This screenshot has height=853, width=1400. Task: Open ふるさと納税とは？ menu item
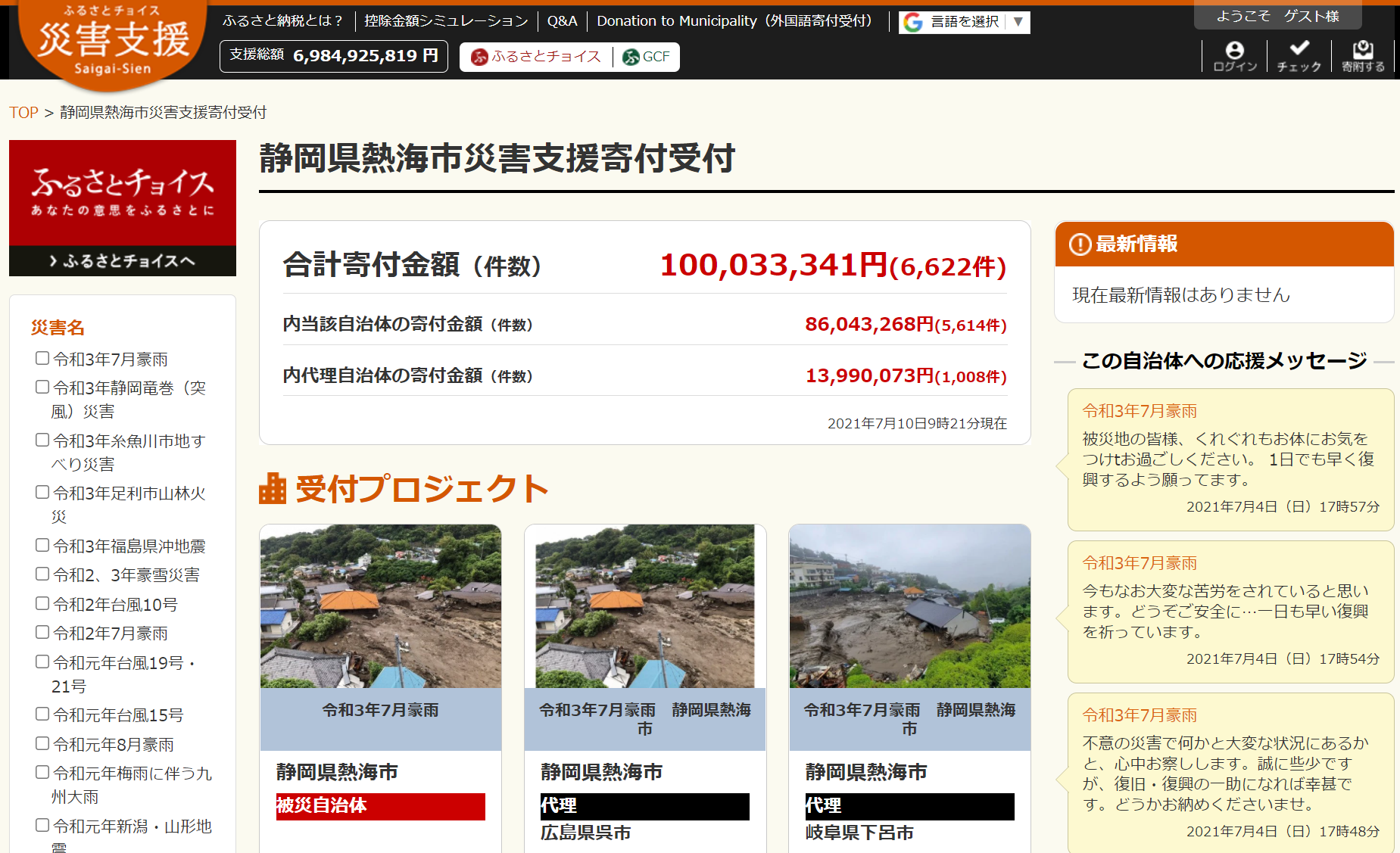283,21
